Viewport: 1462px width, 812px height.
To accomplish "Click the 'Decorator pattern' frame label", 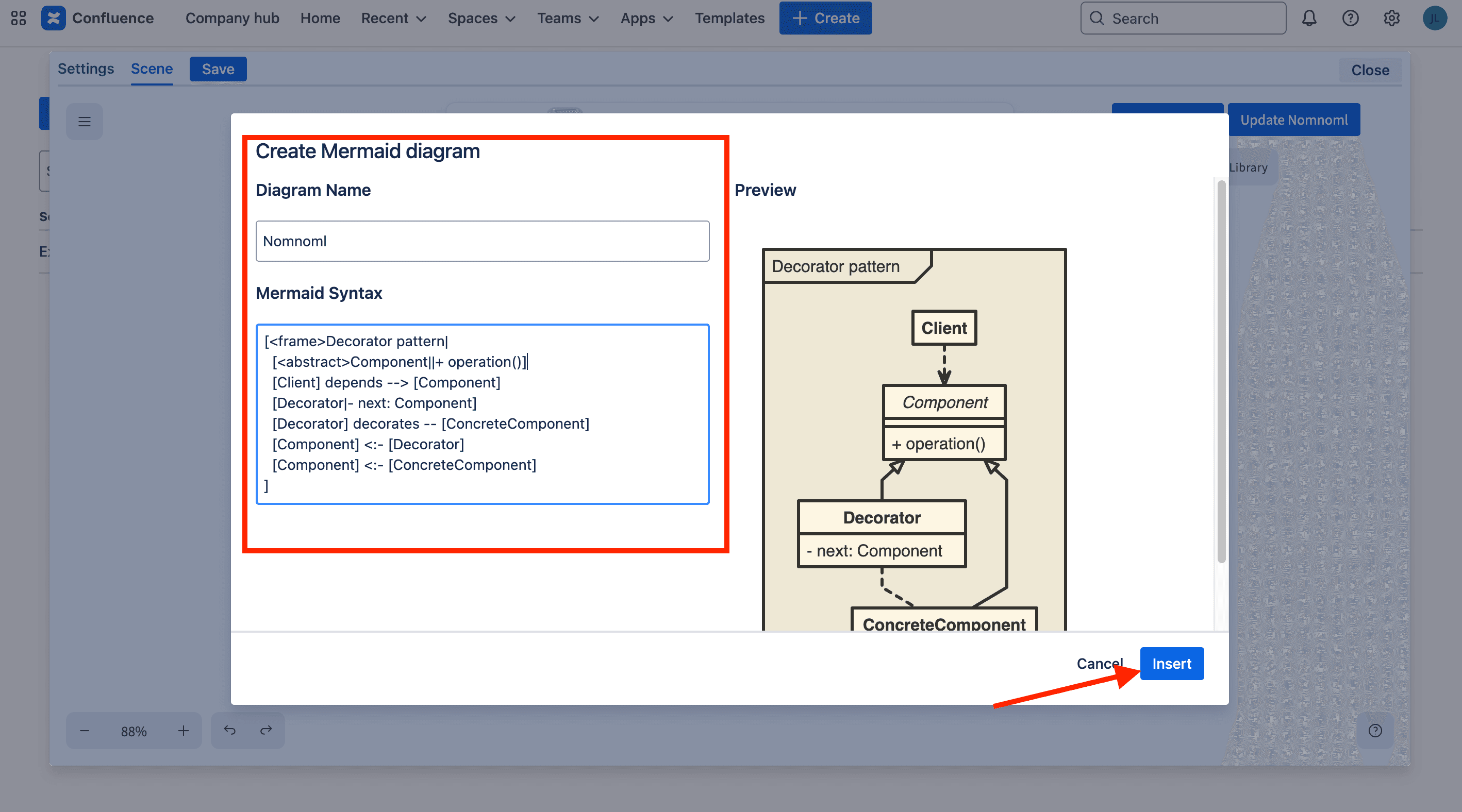I will [836, 266].
